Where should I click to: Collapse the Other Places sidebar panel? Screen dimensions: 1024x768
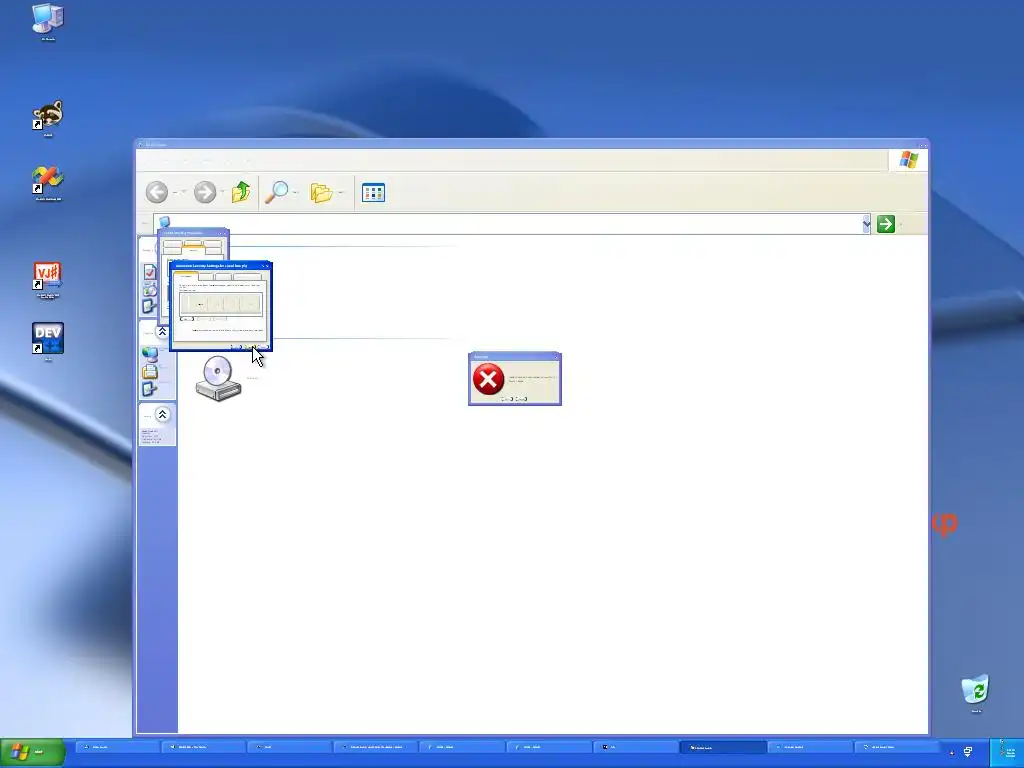pos(163,332)
